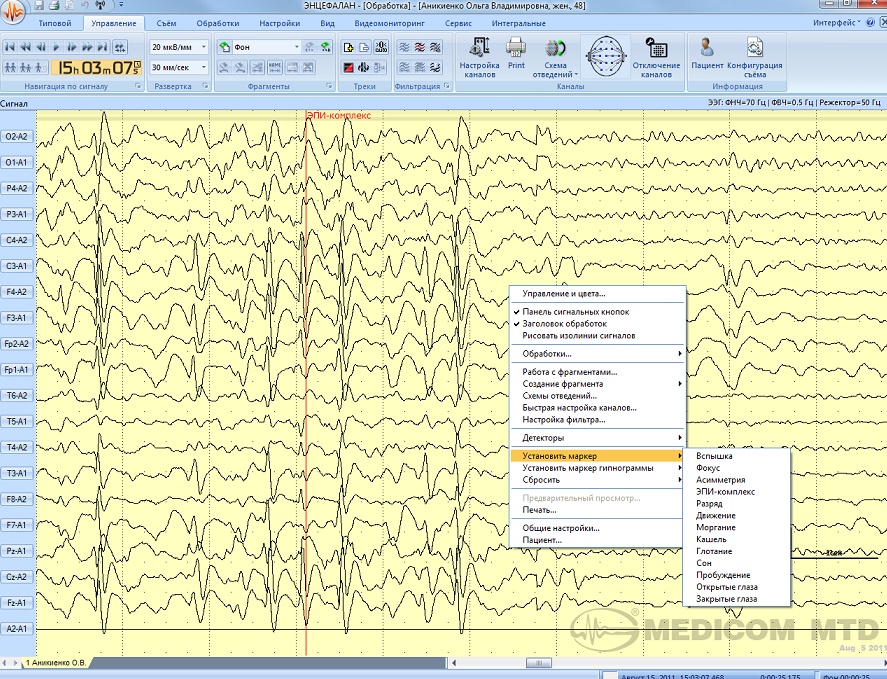Choose Закрытые глаза marker option
Viewport: 887px width, 679px height.
726,599
